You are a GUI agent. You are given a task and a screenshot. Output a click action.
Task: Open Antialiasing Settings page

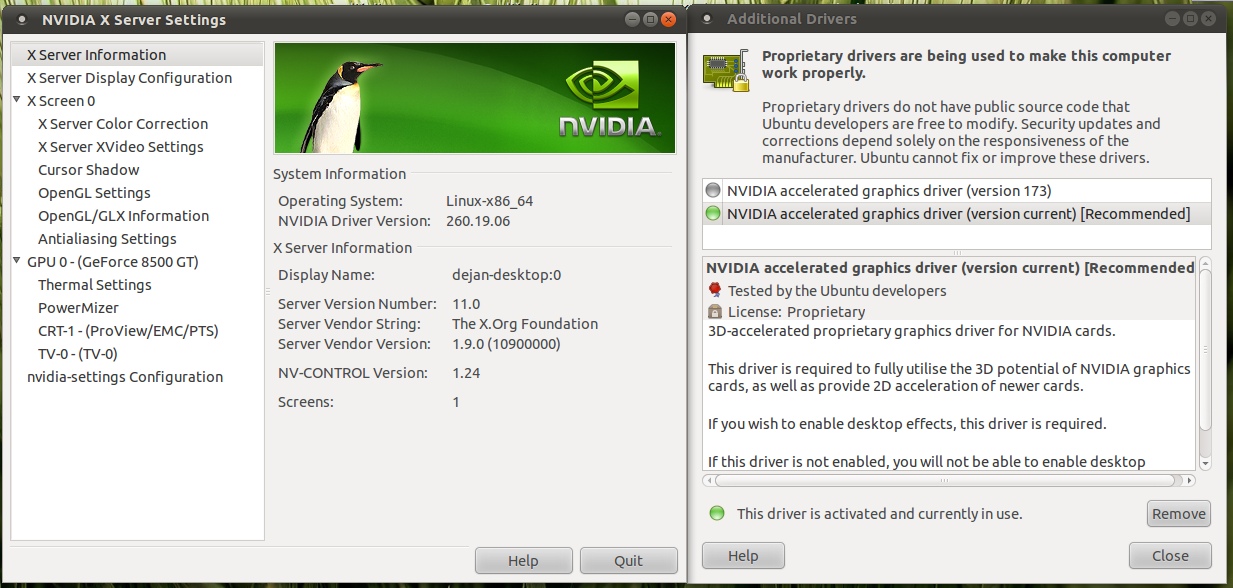[x=107, y=239]
